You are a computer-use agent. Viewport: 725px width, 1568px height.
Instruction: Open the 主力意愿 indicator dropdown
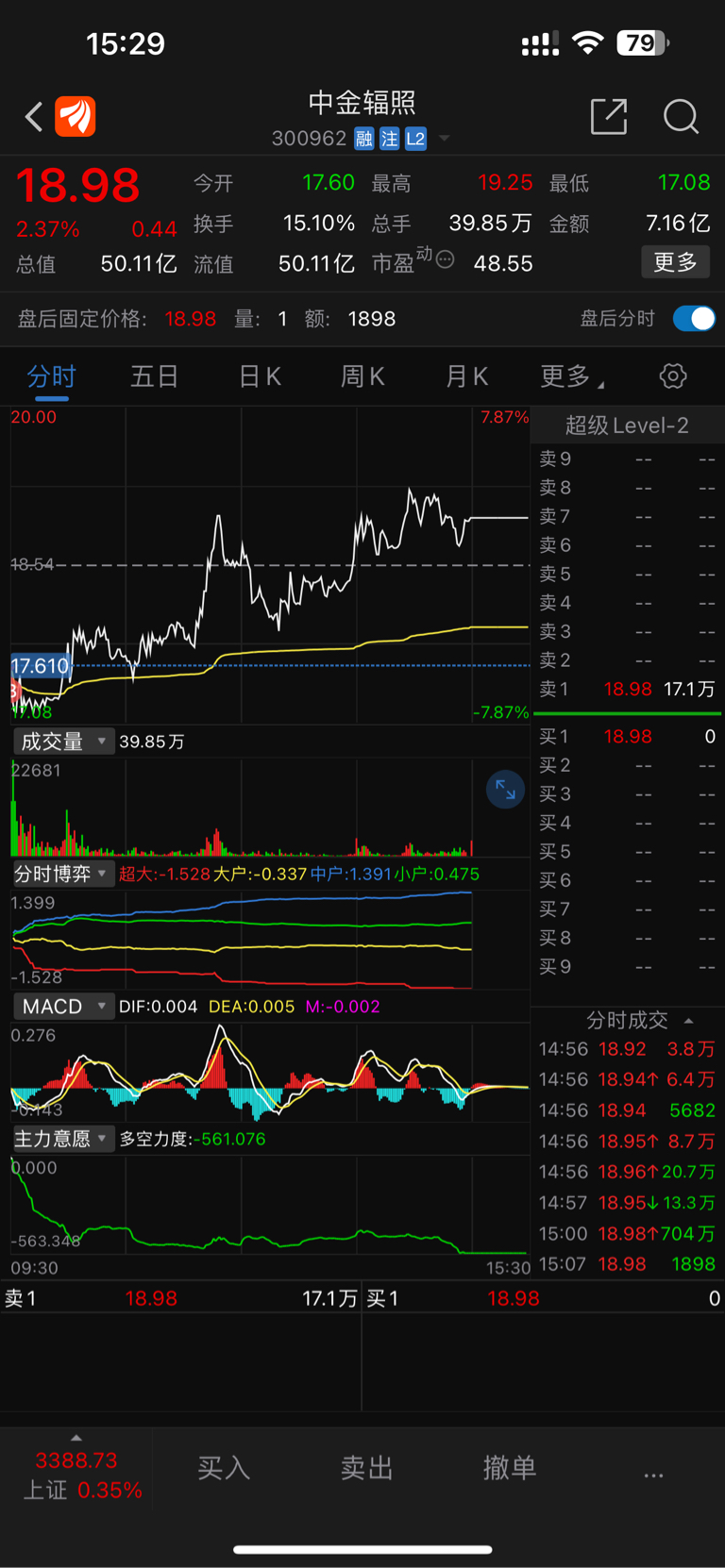coord(63,1139)
